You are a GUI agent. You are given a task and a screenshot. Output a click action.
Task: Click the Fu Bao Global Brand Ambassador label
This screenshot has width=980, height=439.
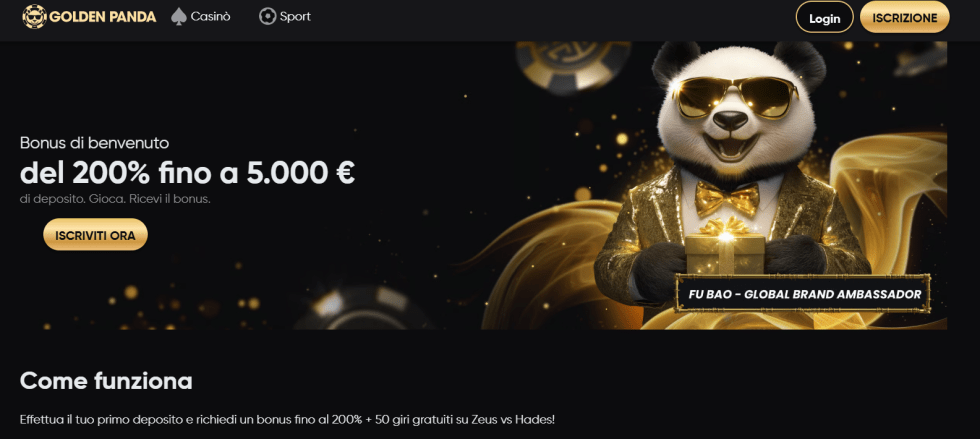click(x=804, y=294)
